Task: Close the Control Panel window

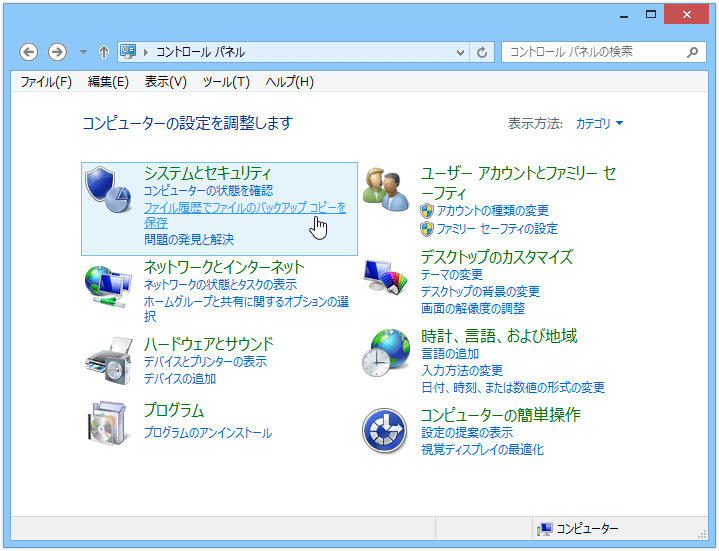Action: point(686,15)
